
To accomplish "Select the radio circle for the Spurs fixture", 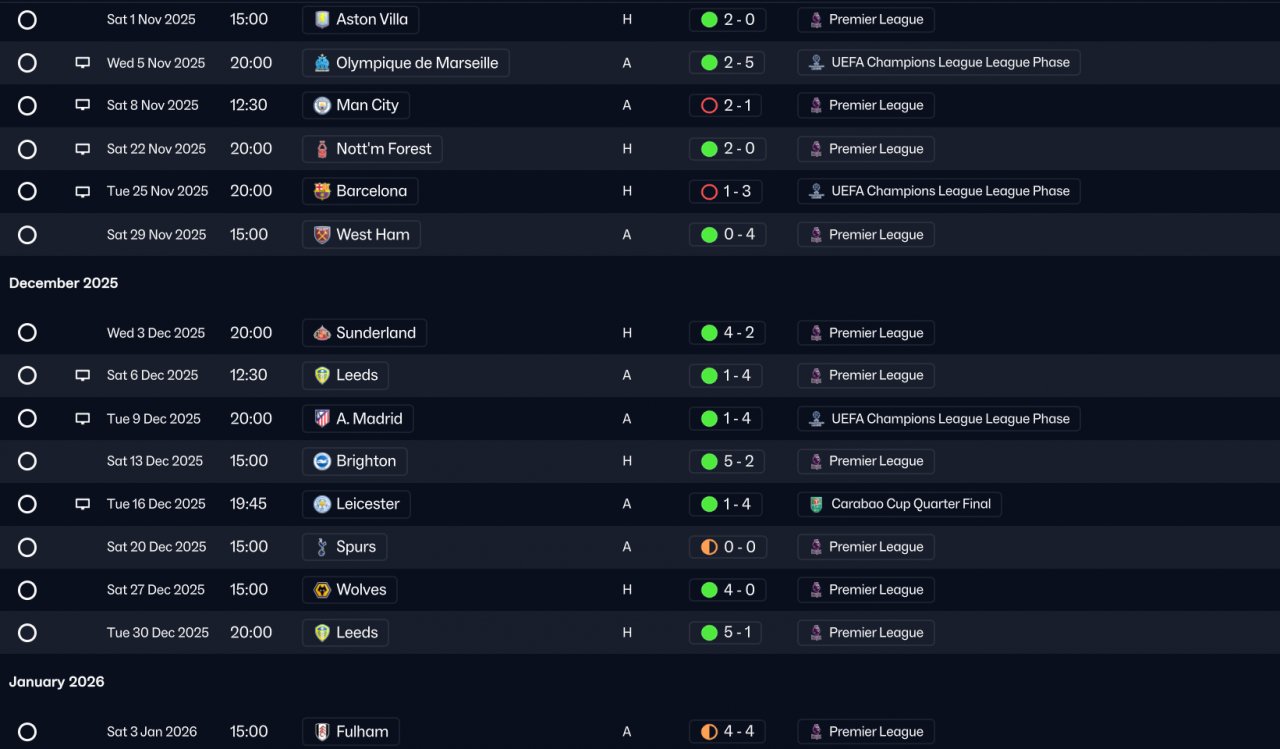I will (x=27, y=547).
